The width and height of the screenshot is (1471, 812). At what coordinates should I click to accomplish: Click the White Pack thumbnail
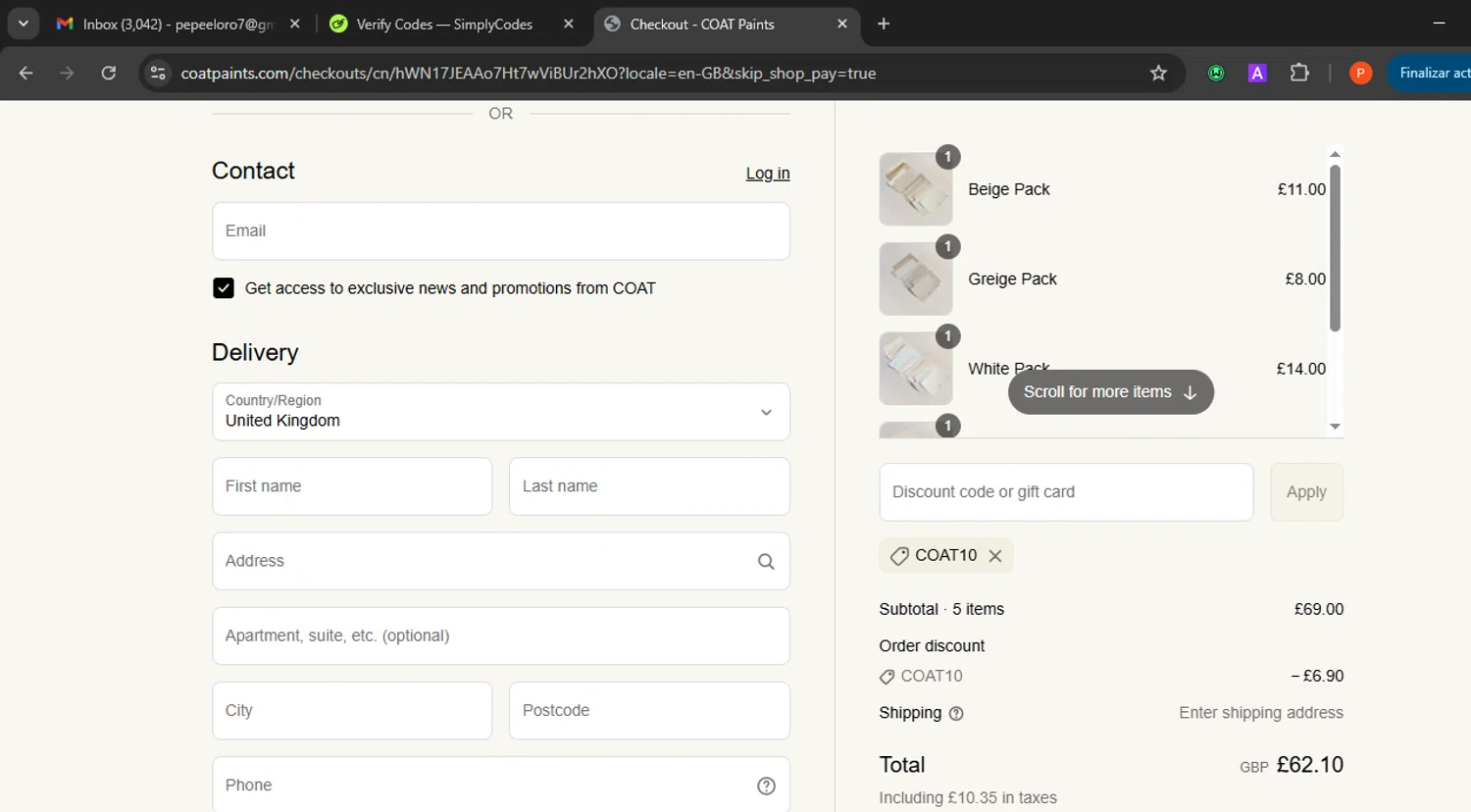coord(916,369)
